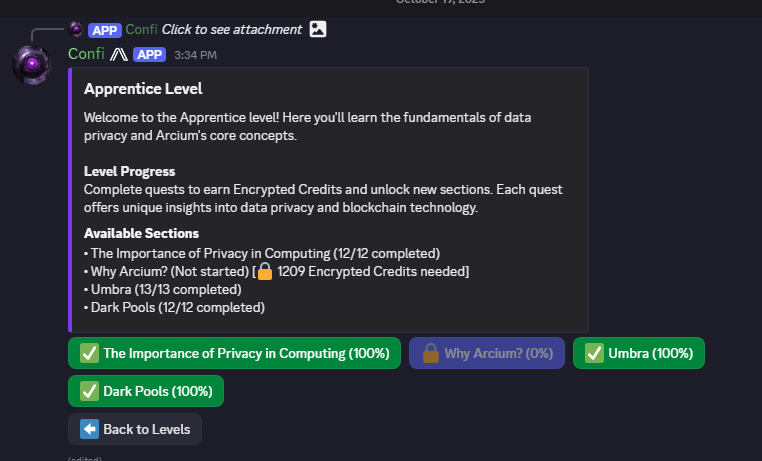Click 'Dark Pools (12/12 completed)' list line
The height and width of the screenshot is (461, 762).
coord(174,307)
